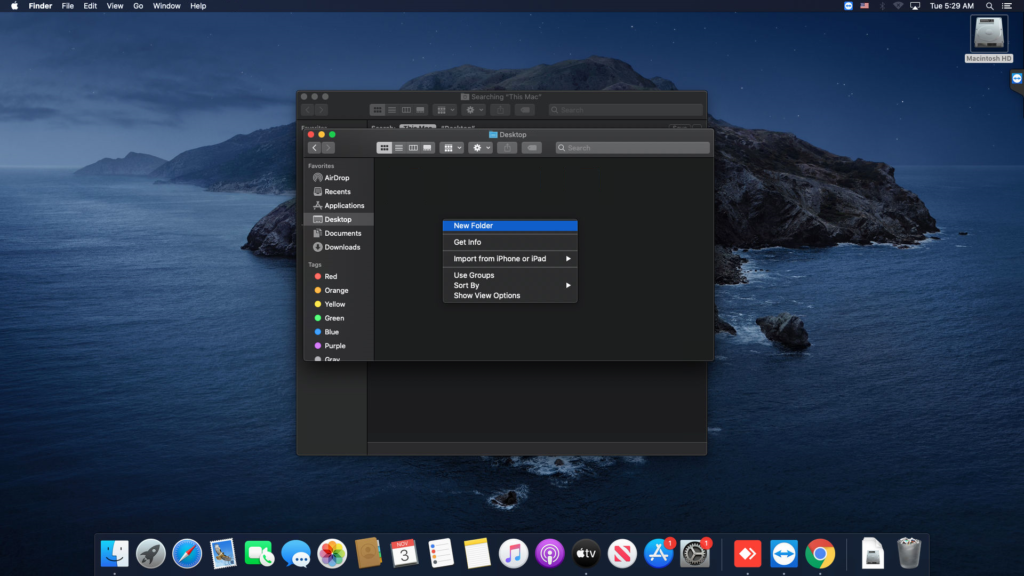Open the grouping dropdown in the toolbar
1024x576 pixels.
click(x=453, y=147)
